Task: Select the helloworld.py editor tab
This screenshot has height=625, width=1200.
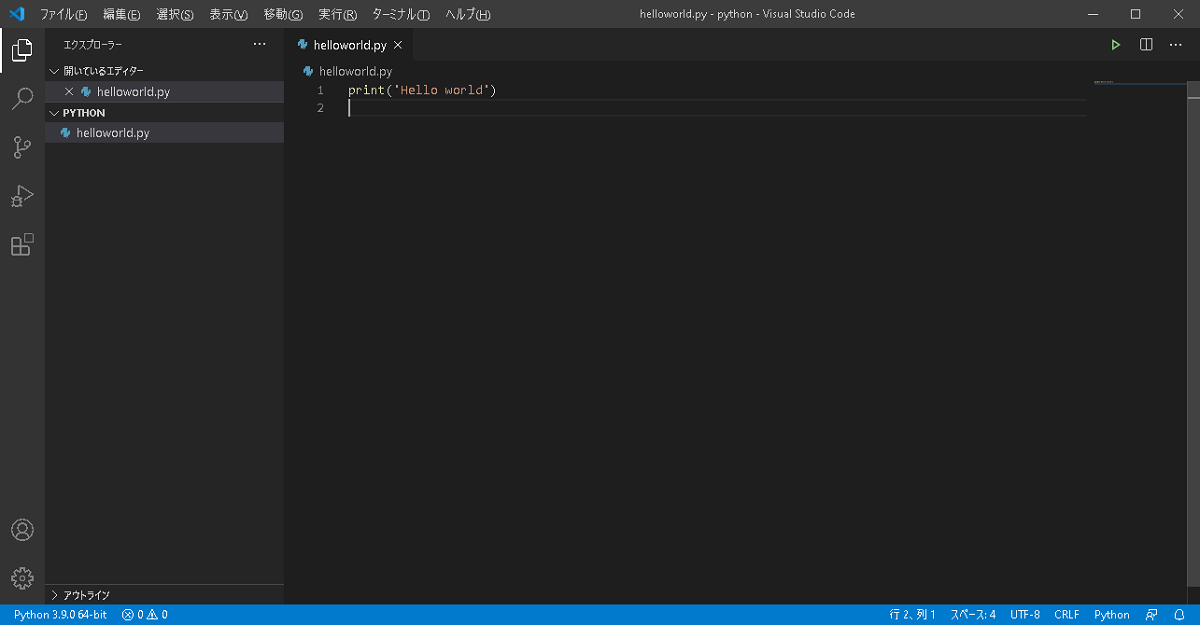Action: (349, 44)
